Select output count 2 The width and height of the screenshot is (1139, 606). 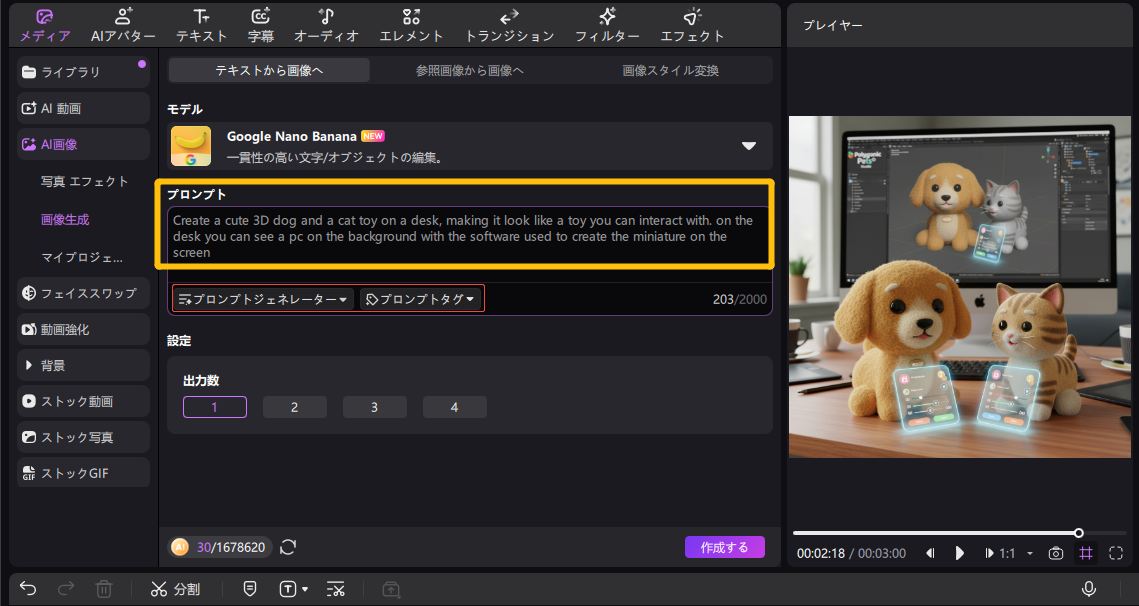pos(294,407)
